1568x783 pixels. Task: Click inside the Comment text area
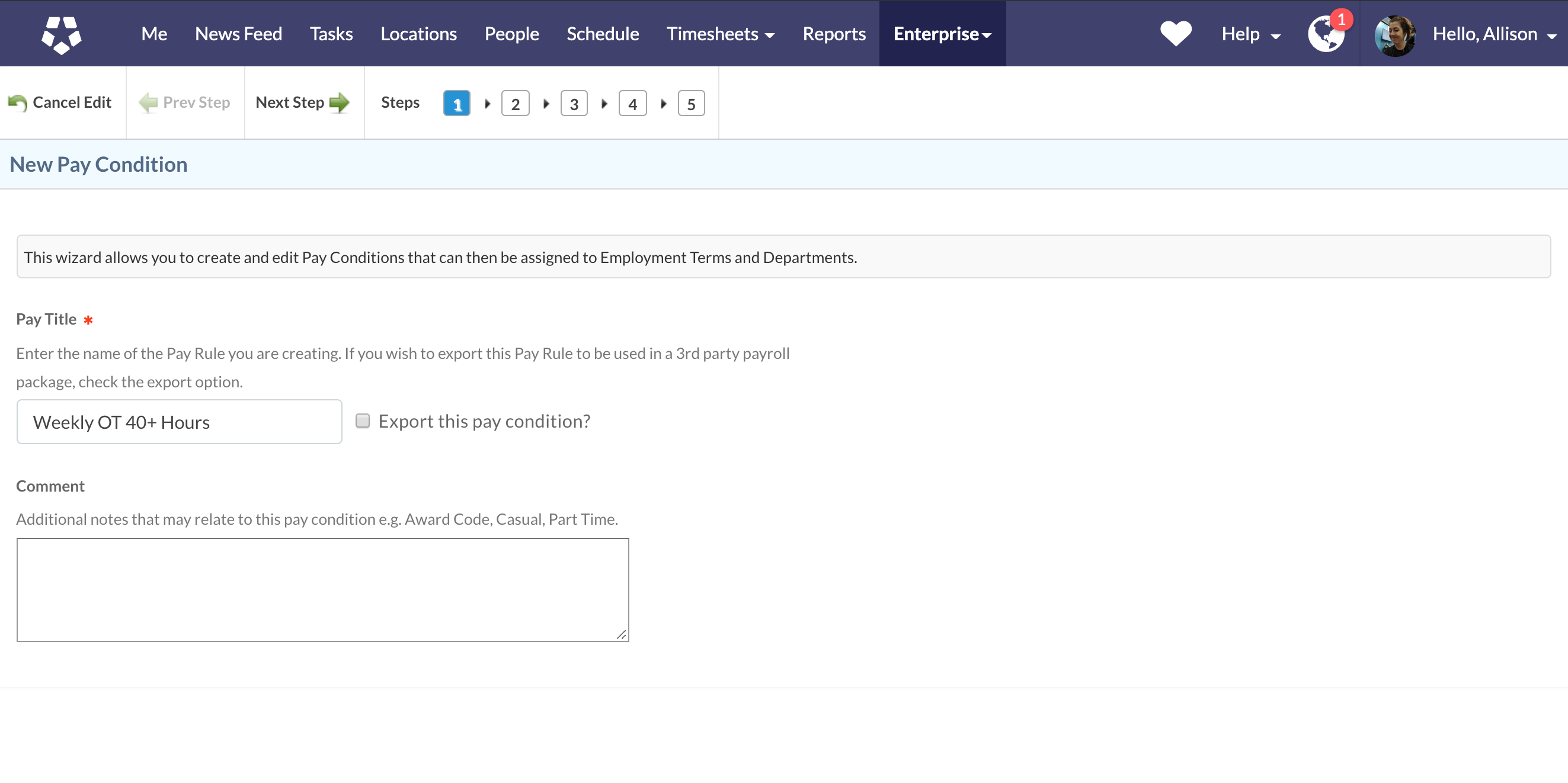tap(322, 589)
